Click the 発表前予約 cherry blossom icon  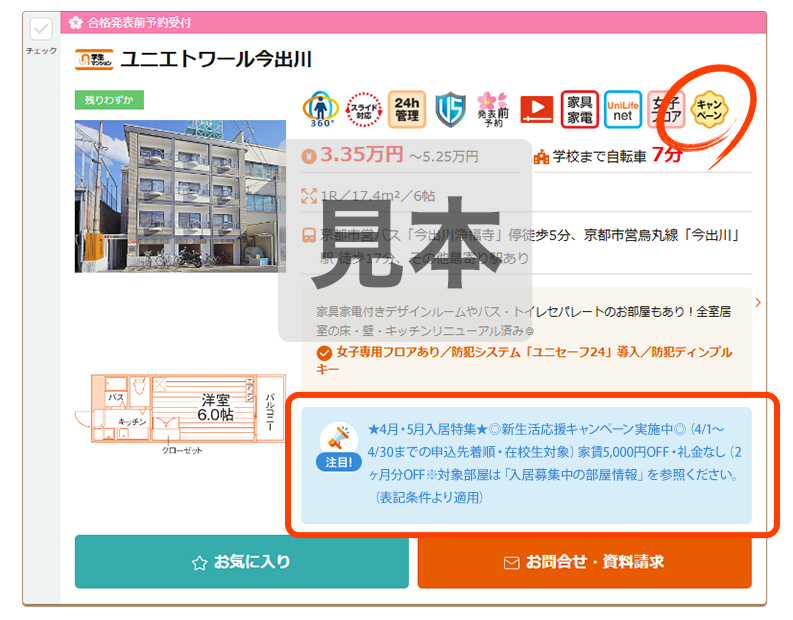pos(493,109)
